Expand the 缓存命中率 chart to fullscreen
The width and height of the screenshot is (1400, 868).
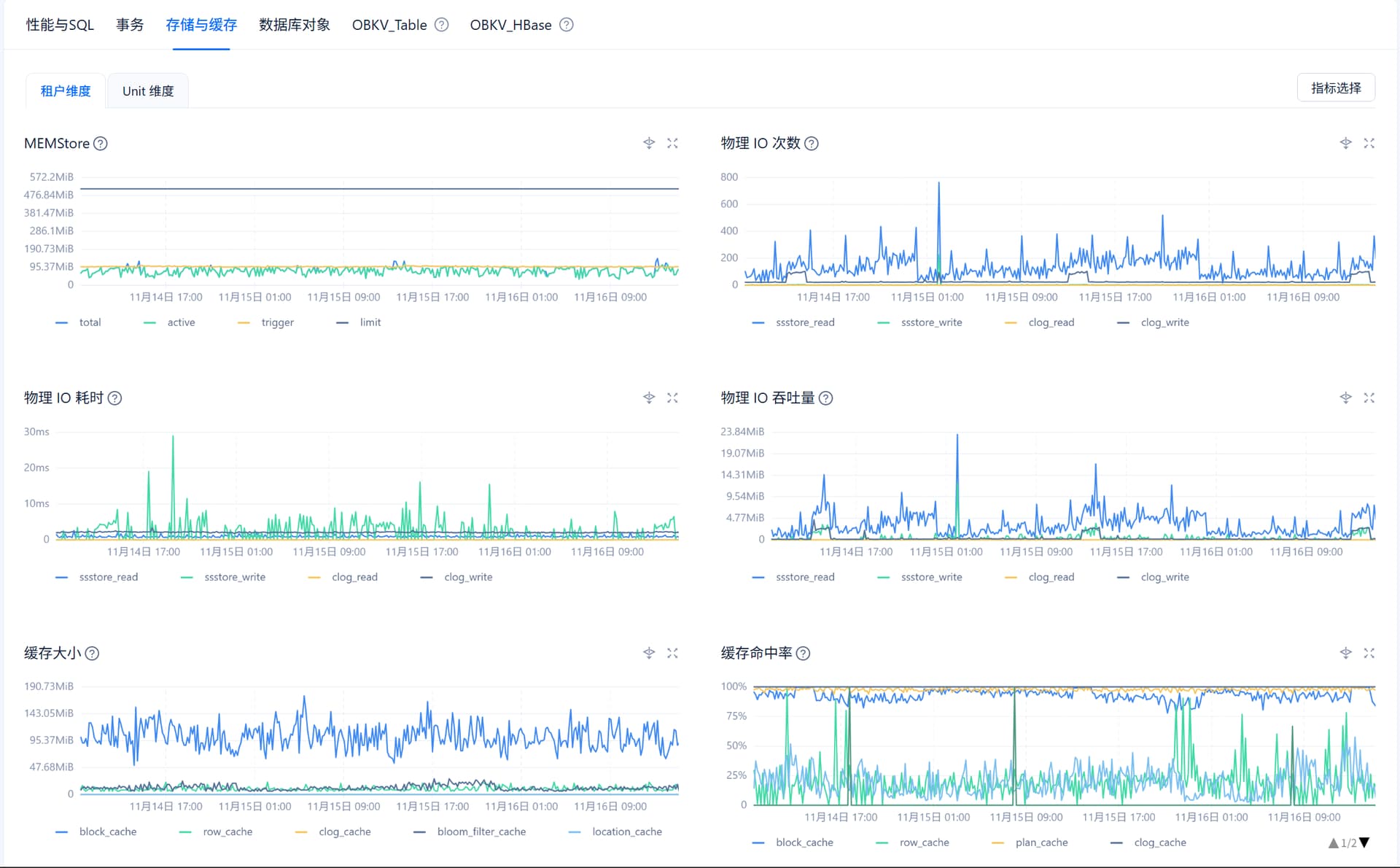click(x=1369, y=654)
